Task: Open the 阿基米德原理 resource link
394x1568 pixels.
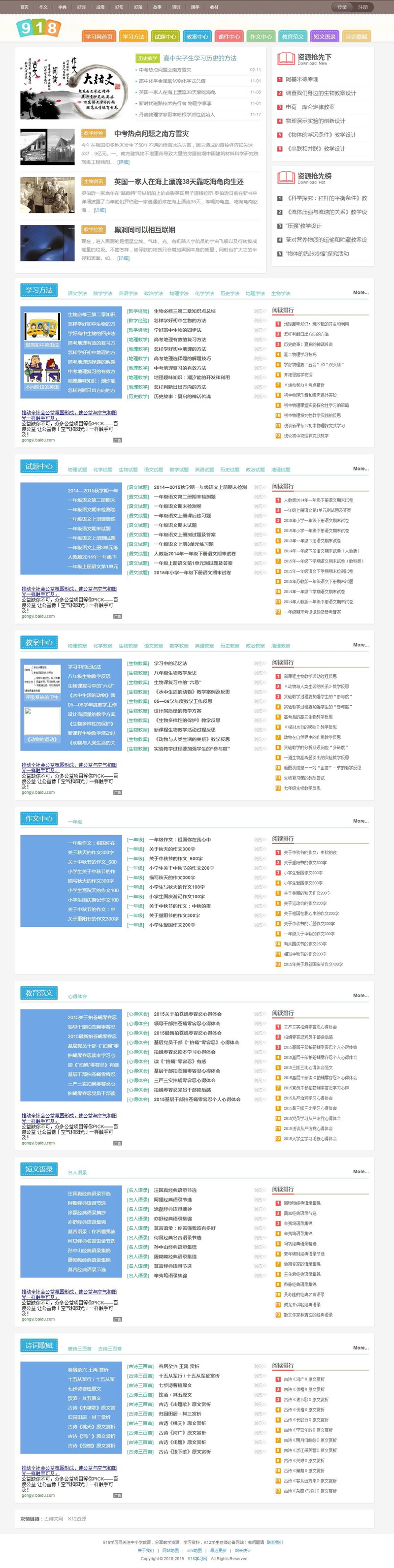Action: tap(302, 79)
